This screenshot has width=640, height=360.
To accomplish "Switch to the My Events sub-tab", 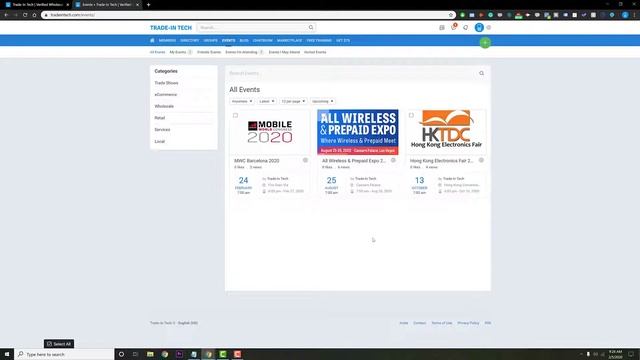I will tap(178, 52).
